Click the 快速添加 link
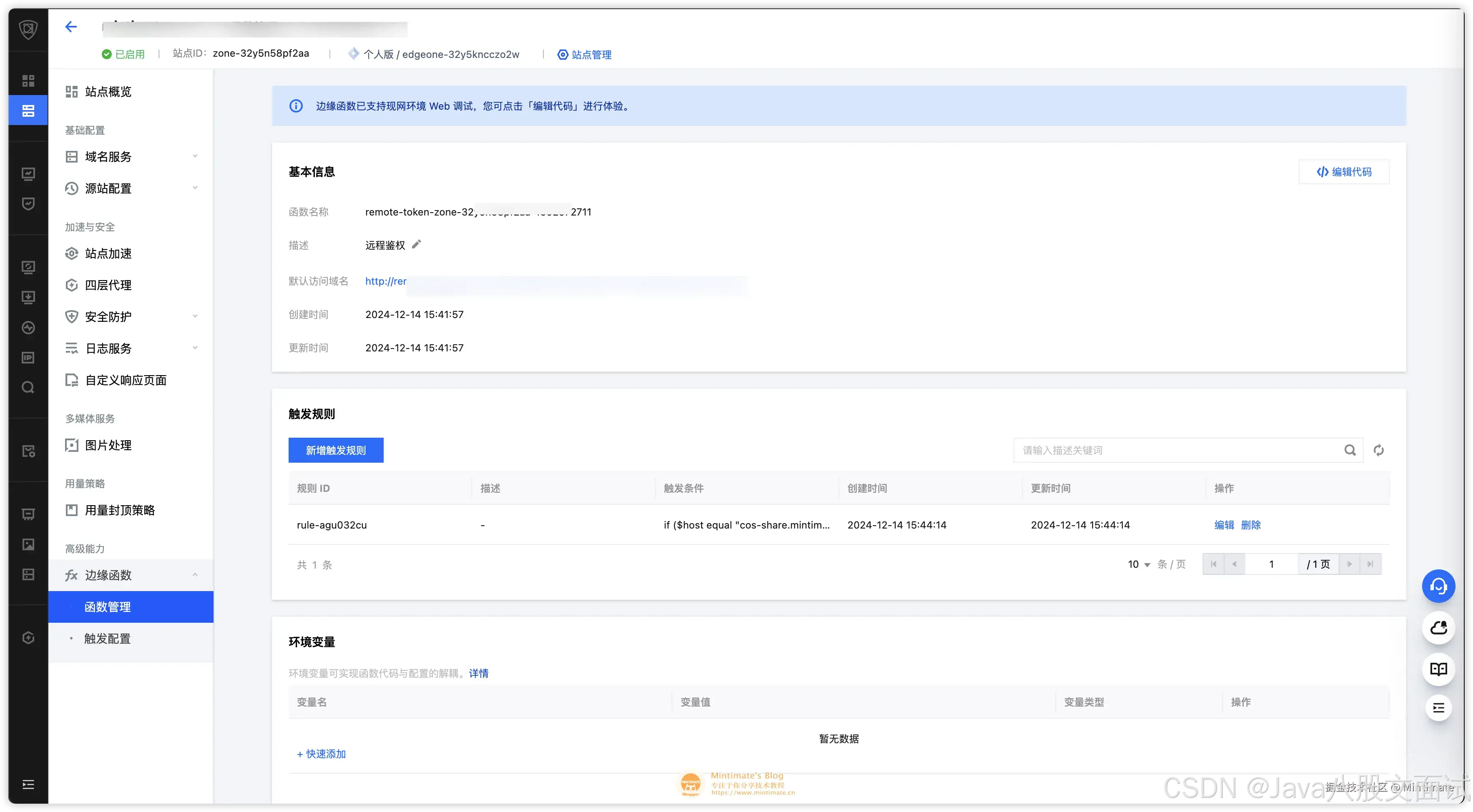 322,754
